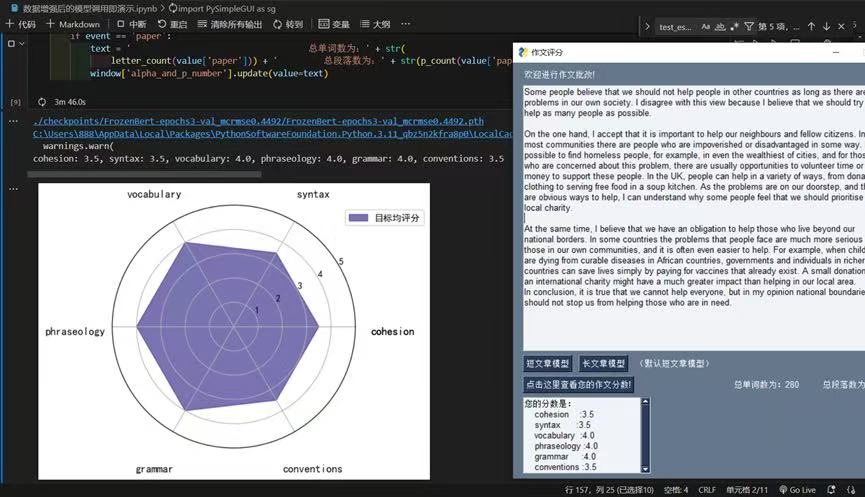
Task: Open the cell run options dropdown arrow
Action: [x=22, y=43]
